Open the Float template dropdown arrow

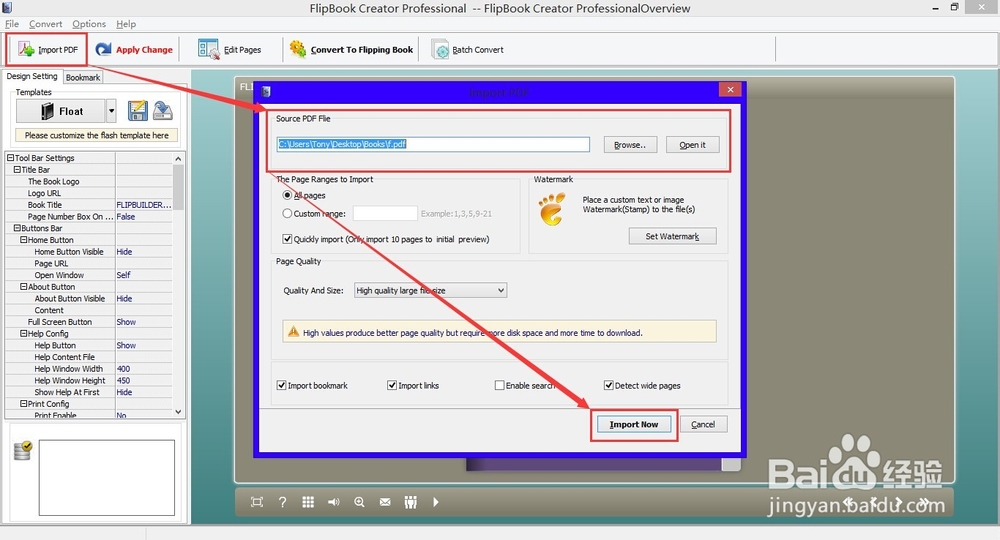coord(111,111)
